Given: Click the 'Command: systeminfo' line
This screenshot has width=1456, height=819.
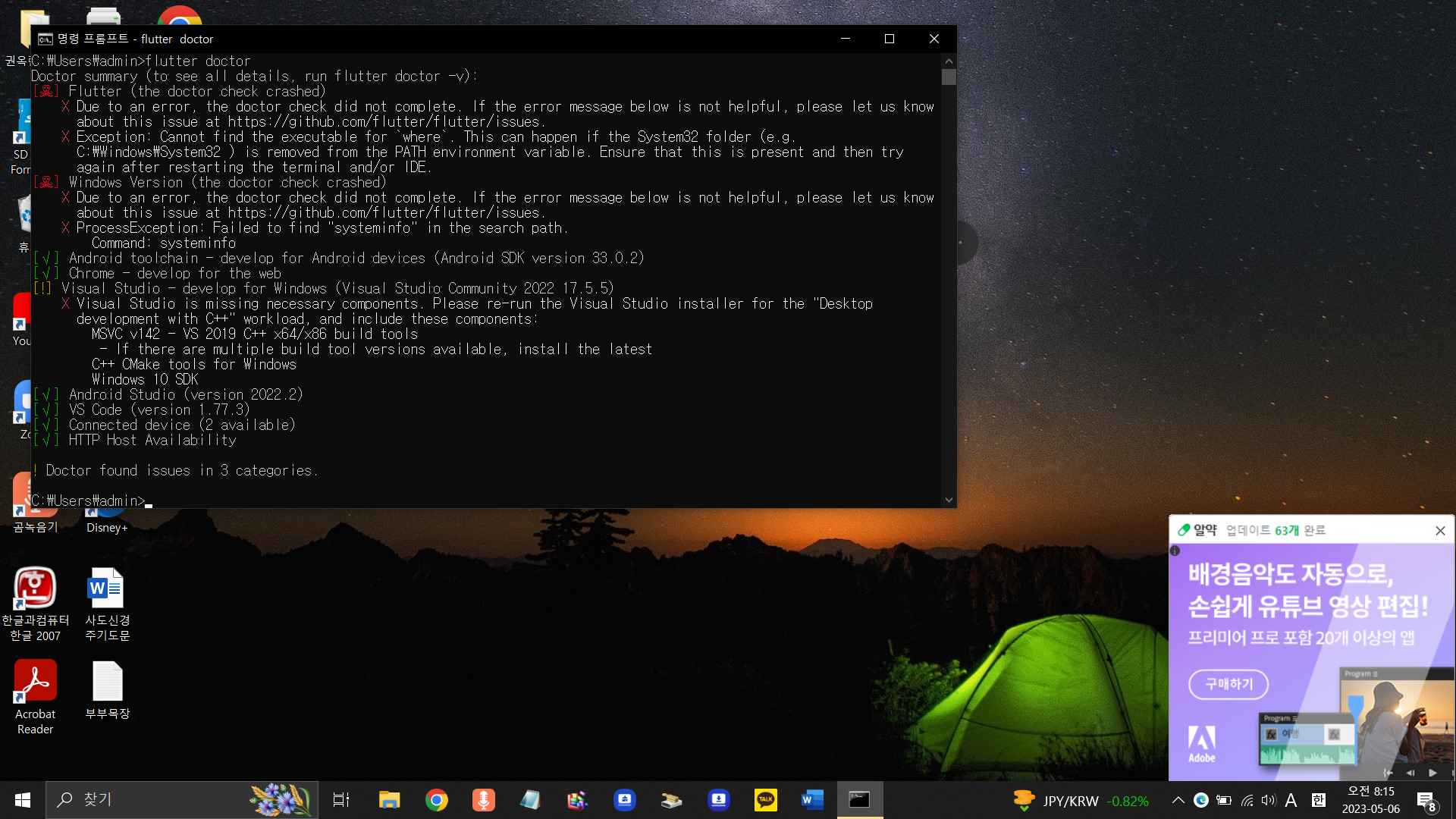Looking at the screenshot, I should tap(164, 243).
